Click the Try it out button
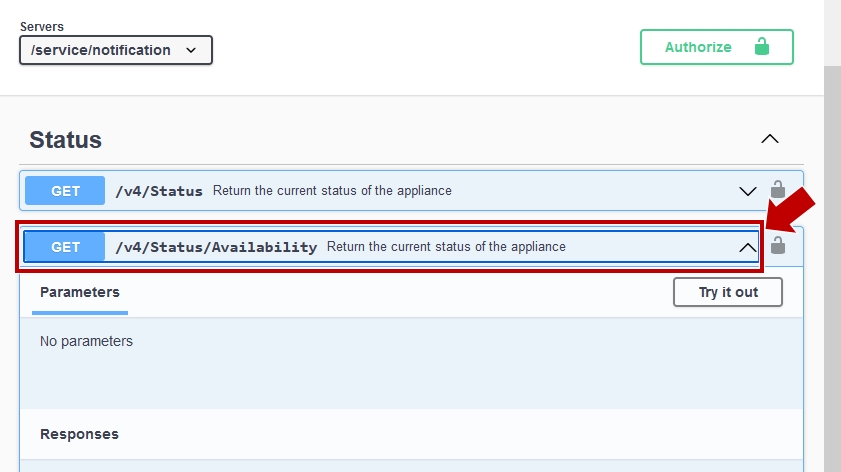The width and height of the screenshot is (841, 472). (x=728, y=292)
